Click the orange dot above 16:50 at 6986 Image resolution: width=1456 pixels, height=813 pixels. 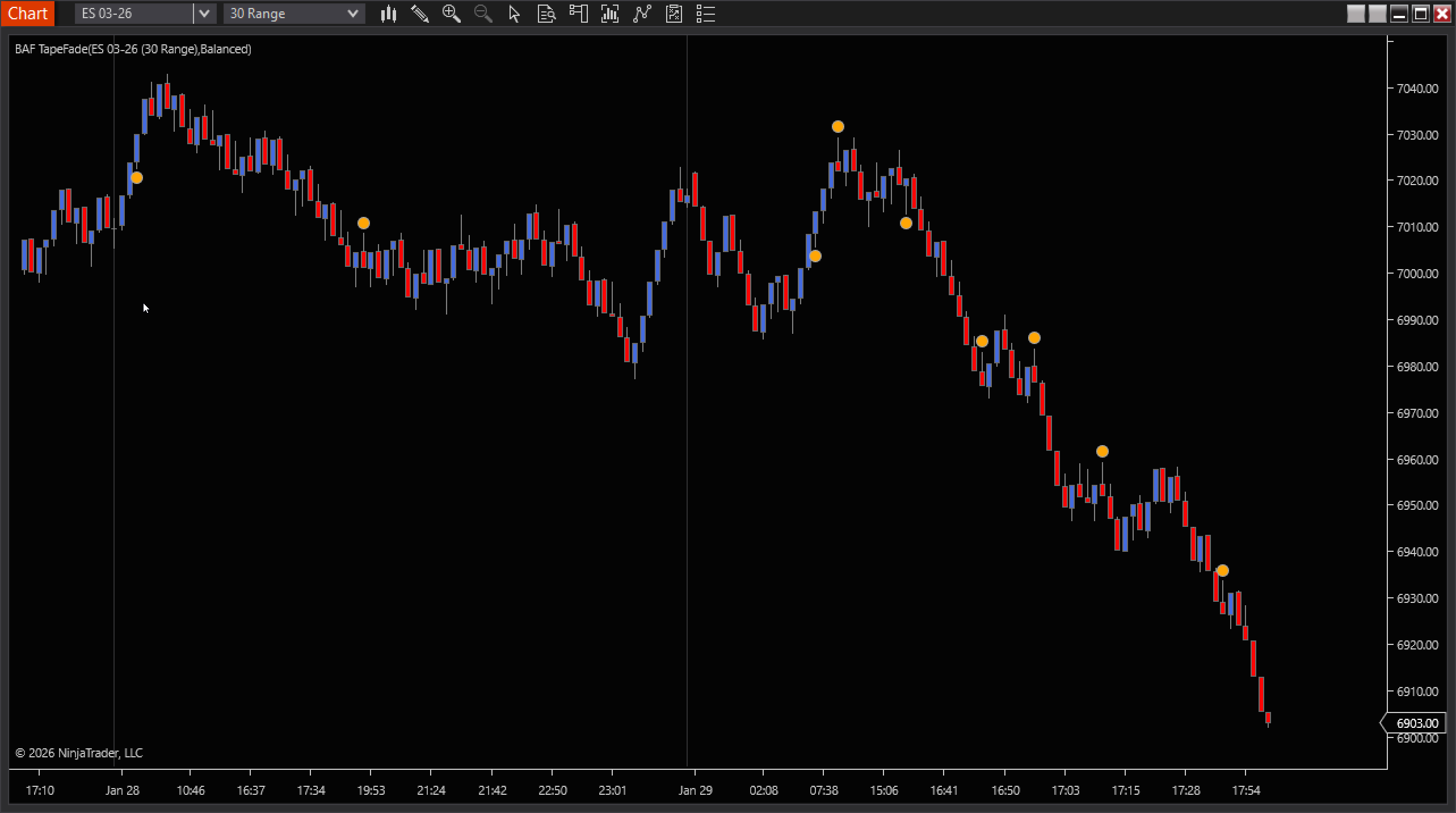(1034, 338)
